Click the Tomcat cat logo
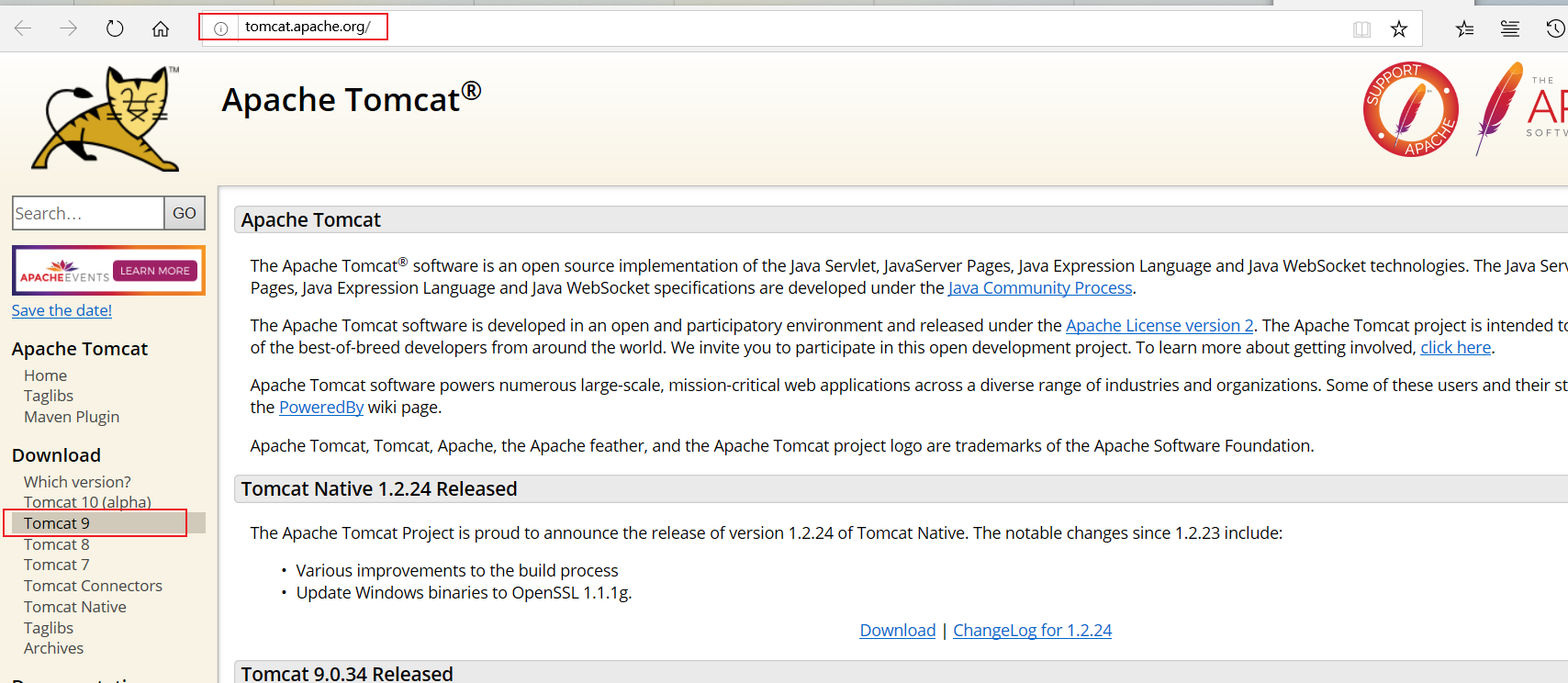This screenshot has width=1568, height=683. coord(106,118)
